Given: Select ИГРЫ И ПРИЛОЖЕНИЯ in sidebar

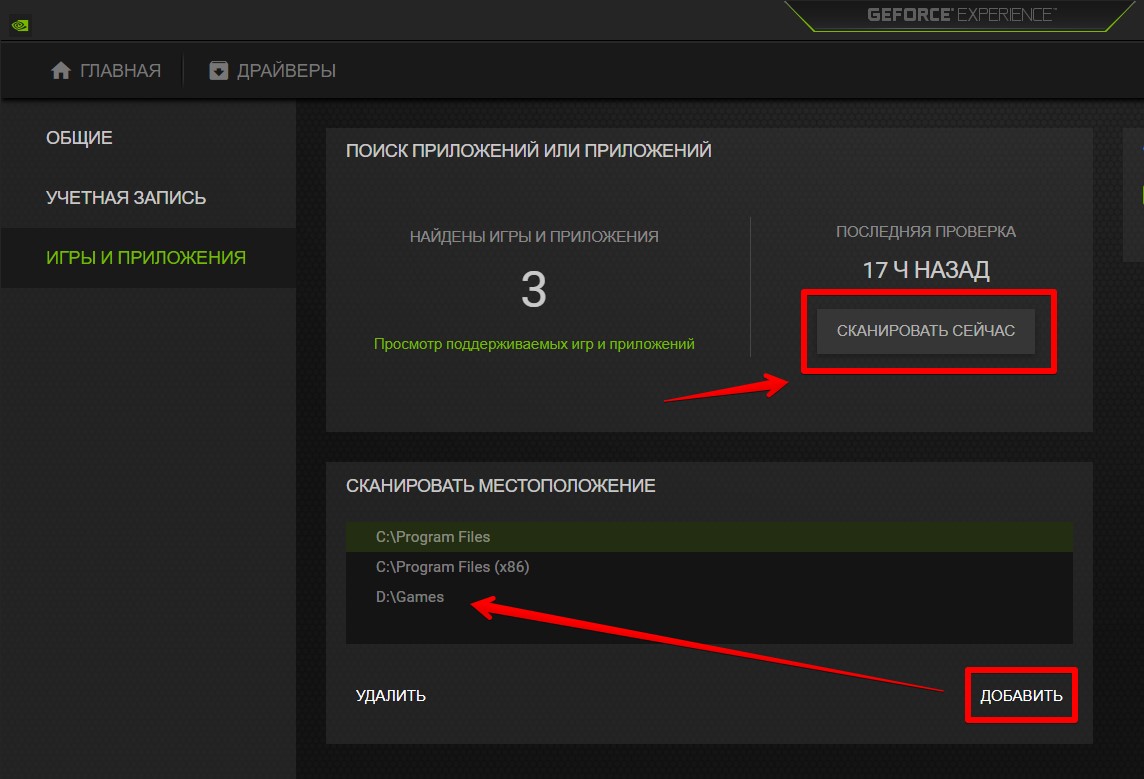Looking at the screenshot, I should 146,258.
